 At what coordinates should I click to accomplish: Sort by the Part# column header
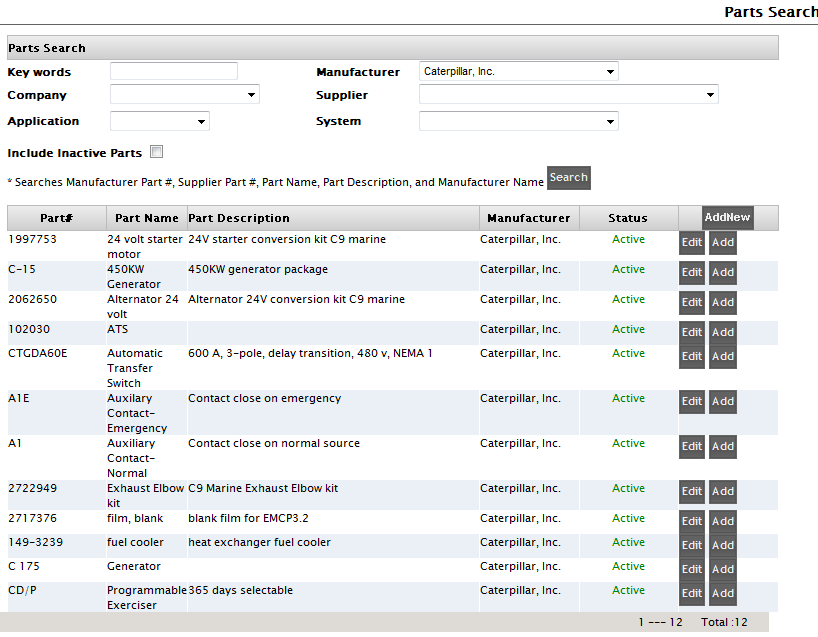[x=56, y=218]
